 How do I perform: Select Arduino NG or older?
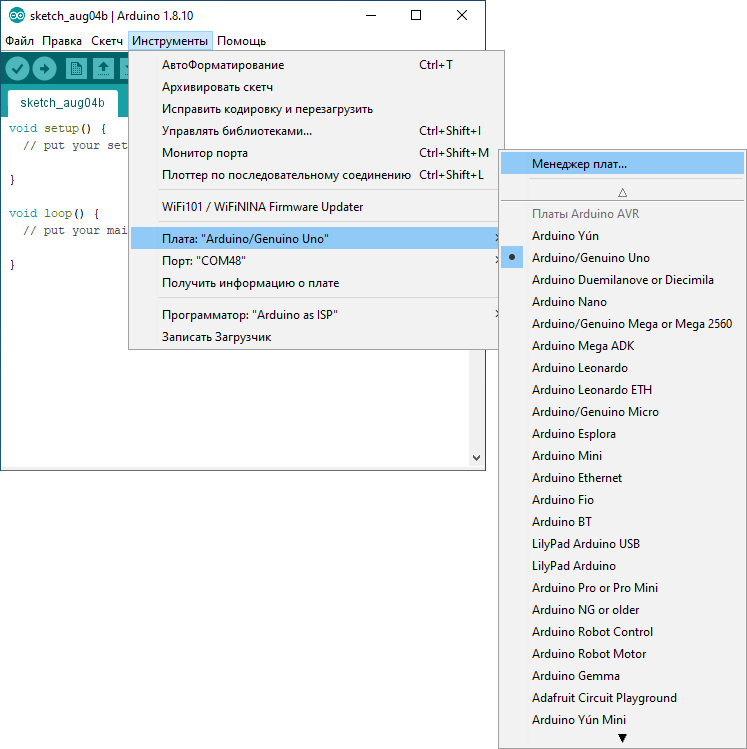pos(622,610)
